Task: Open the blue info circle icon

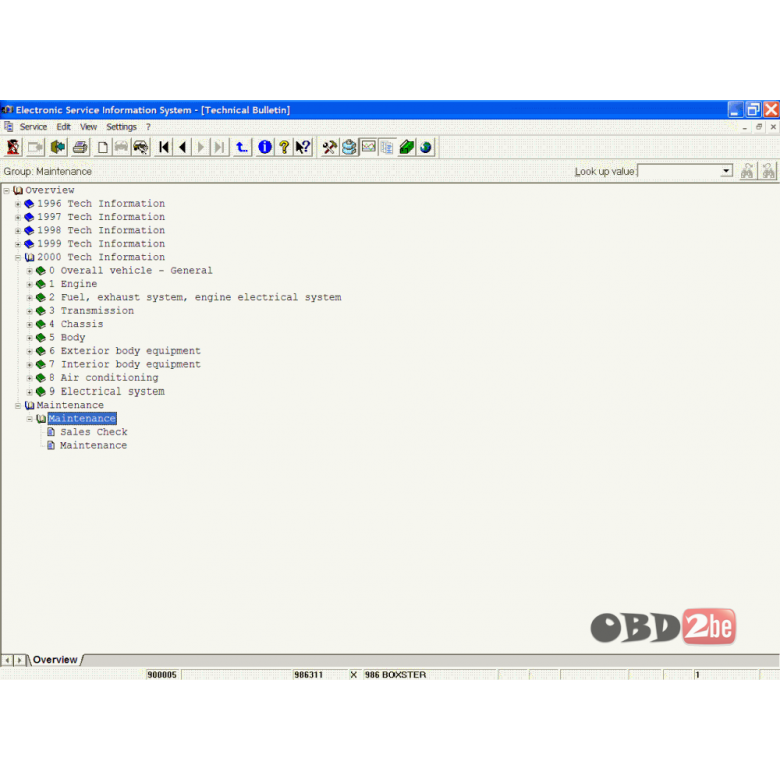Action: tap(265, 147)
